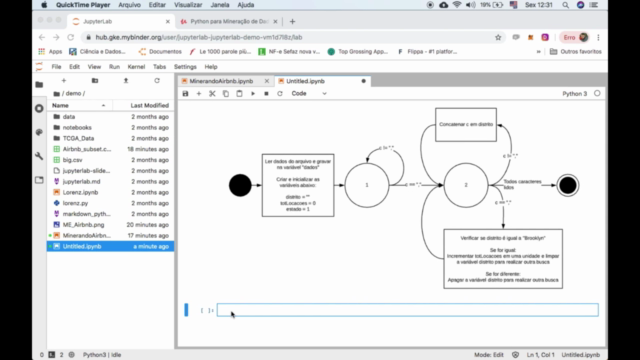This screenshot has height=360, width=640.
Task: Open the Help menu in JupyterLab
Action: (211, 67)
